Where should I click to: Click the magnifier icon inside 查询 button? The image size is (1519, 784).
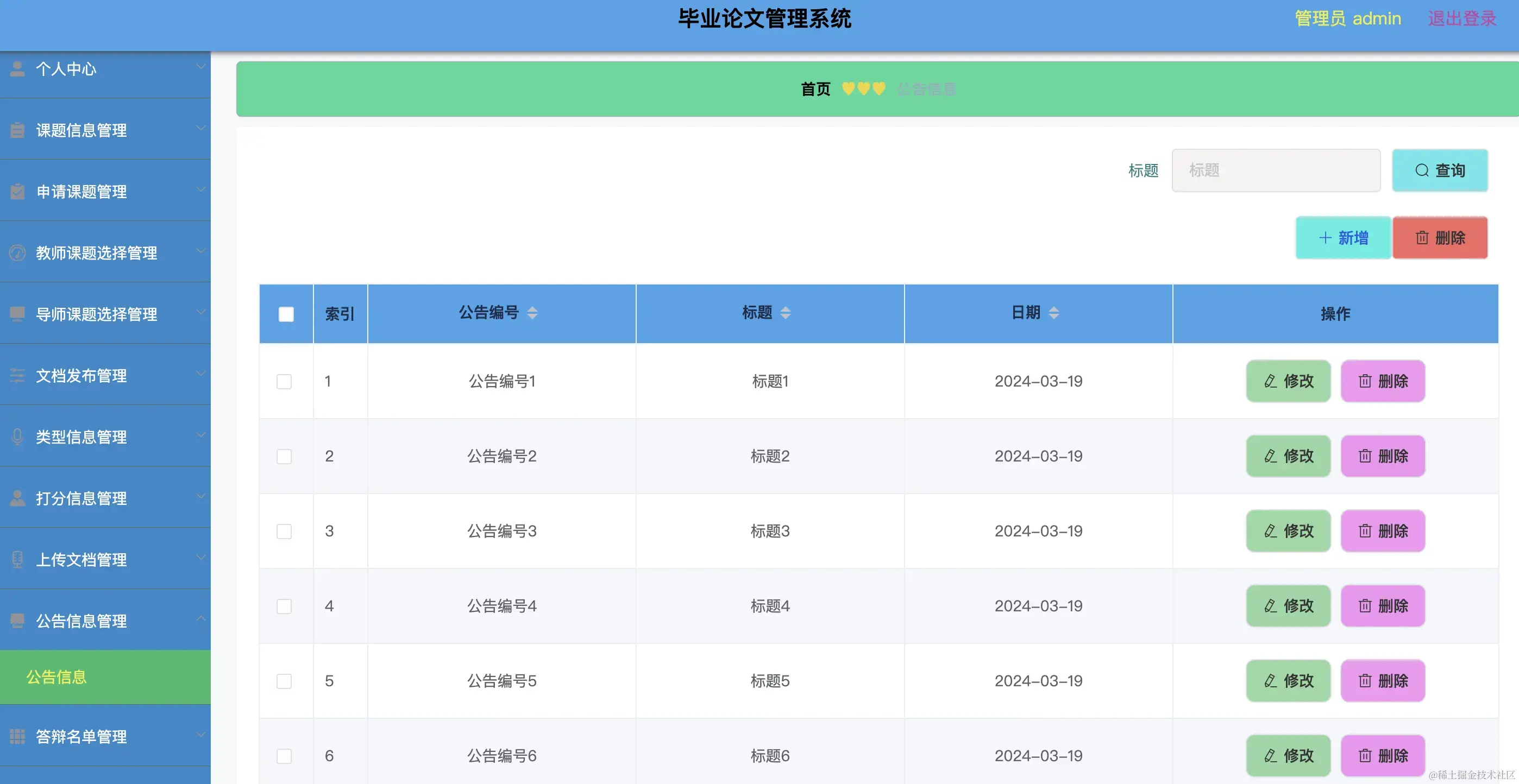point(1423,170)
